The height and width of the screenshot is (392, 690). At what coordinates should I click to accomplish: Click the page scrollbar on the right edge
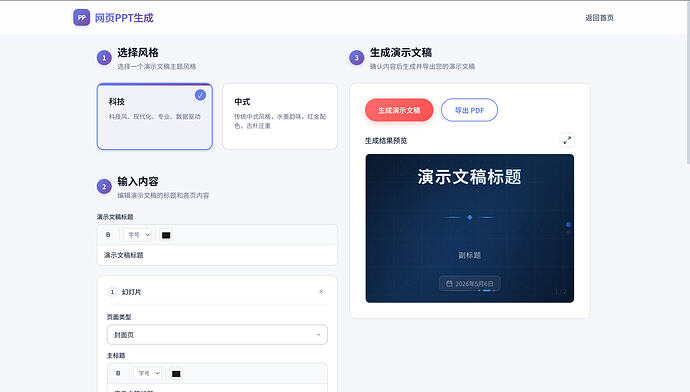point(687,84)
